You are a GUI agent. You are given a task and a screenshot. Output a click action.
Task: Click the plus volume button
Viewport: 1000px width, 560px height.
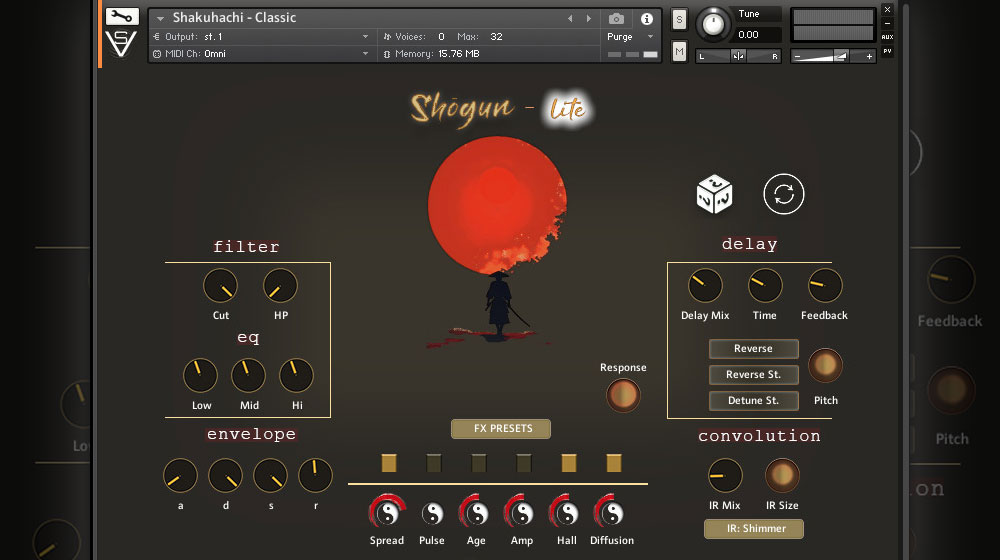[869, 57]
